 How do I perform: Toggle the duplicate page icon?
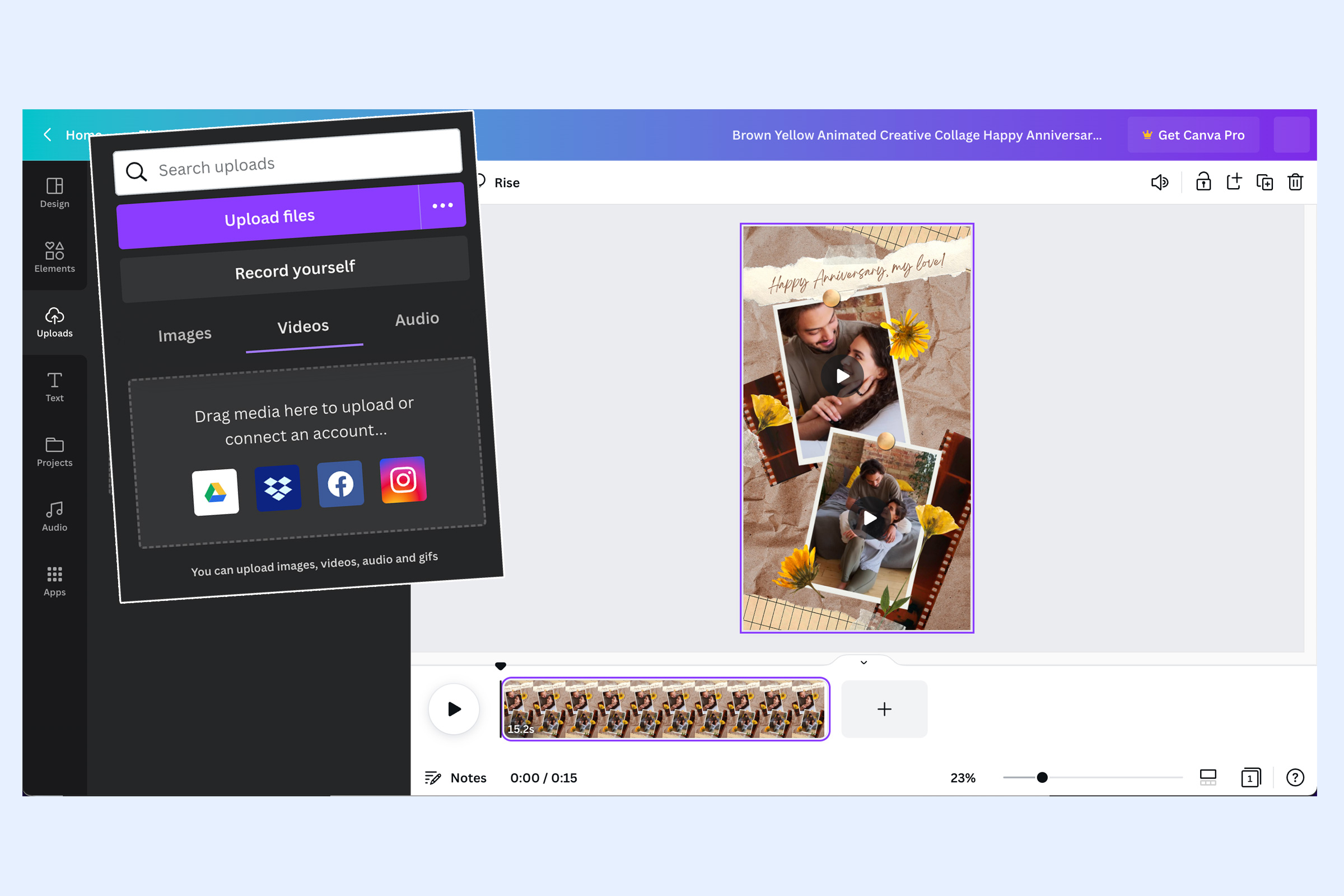[1264, 182]
